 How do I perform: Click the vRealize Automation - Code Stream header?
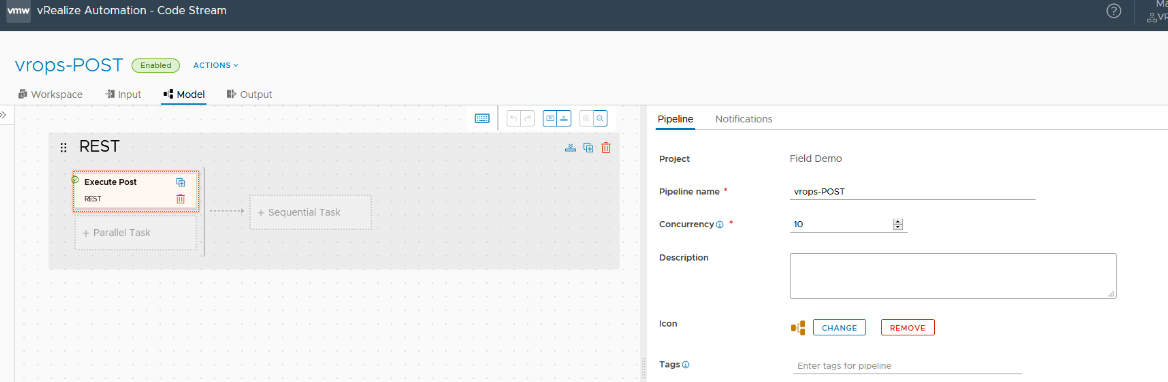click(x=132, y=10)
